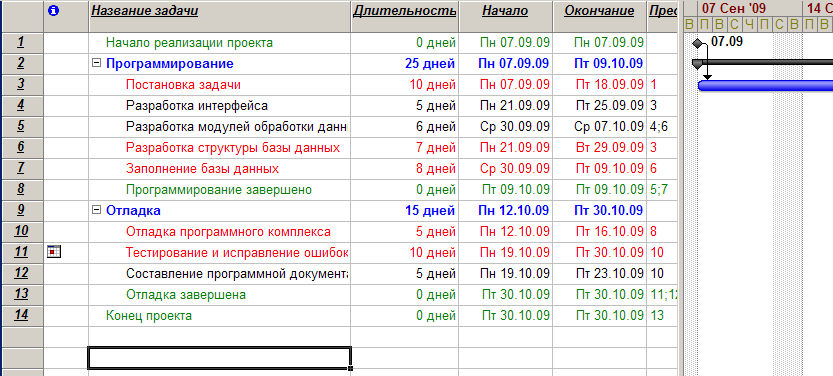Select task Тестирование и исправление ошибок
Viewport: 833px width, 376px height.
pyautogui.click(x=237, y=252)
